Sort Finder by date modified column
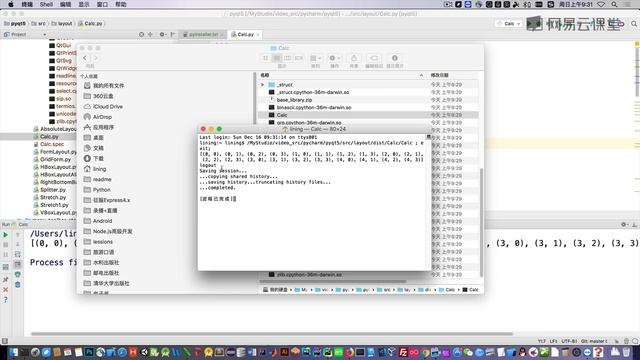Screen dimensions: 640x360 pos(453,75)
